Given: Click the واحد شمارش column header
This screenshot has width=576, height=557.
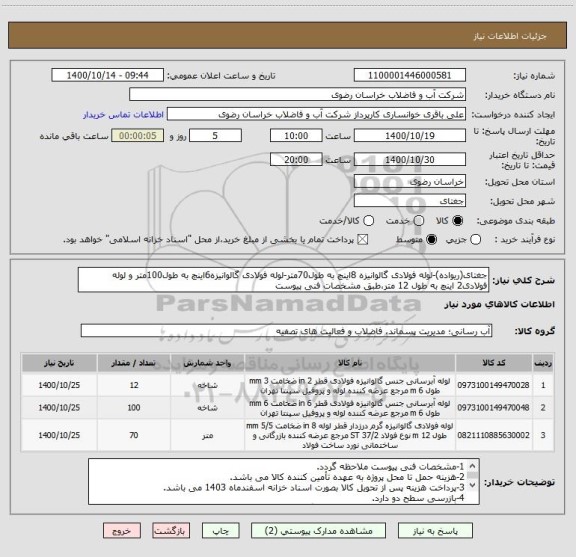Looking at the screenshot, I should tap(207, 363).
